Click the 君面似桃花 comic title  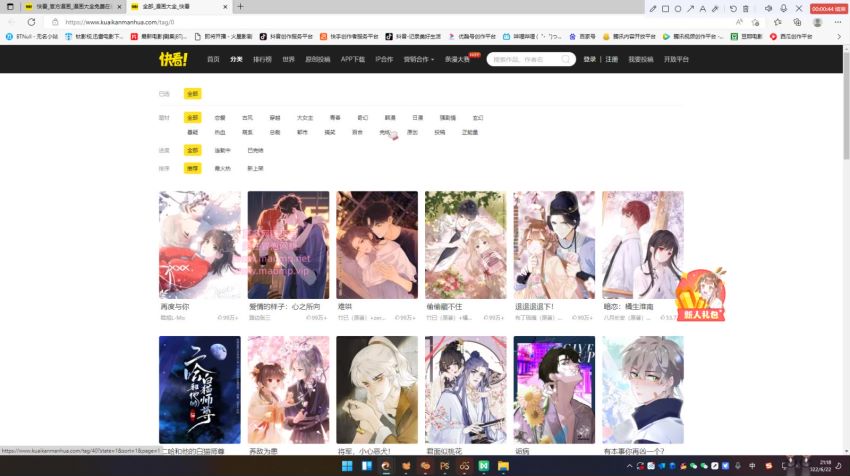[443, 451]
